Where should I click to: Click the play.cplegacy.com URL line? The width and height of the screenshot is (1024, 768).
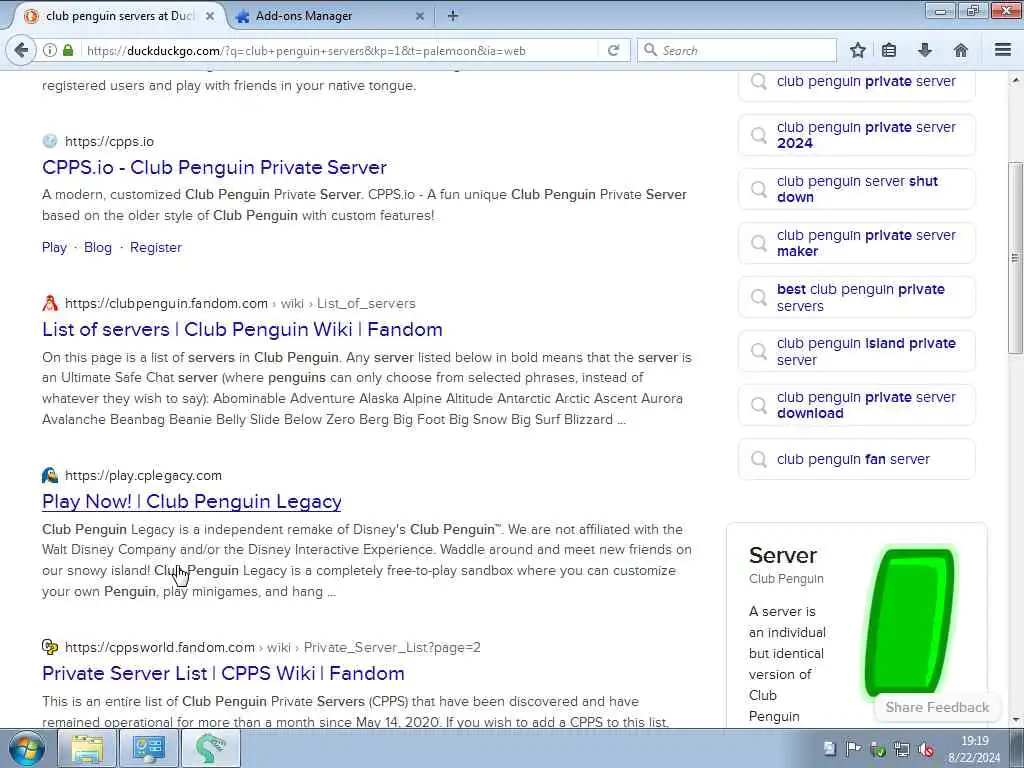143,475
